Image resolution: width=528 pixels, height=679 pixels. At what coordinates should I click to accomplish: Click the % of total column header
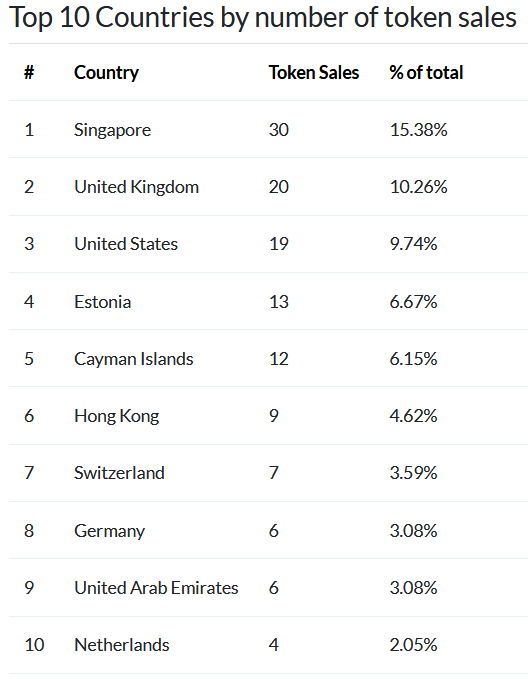426,72
